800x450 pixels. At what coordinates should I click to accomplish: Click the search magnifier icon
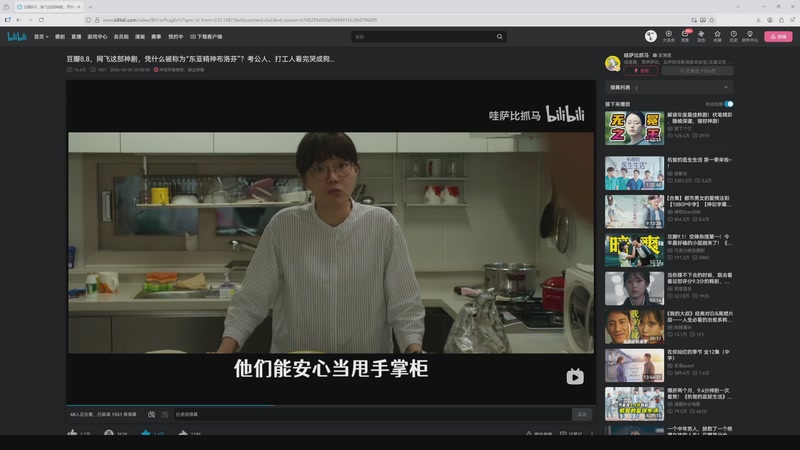tap(499, 37)
